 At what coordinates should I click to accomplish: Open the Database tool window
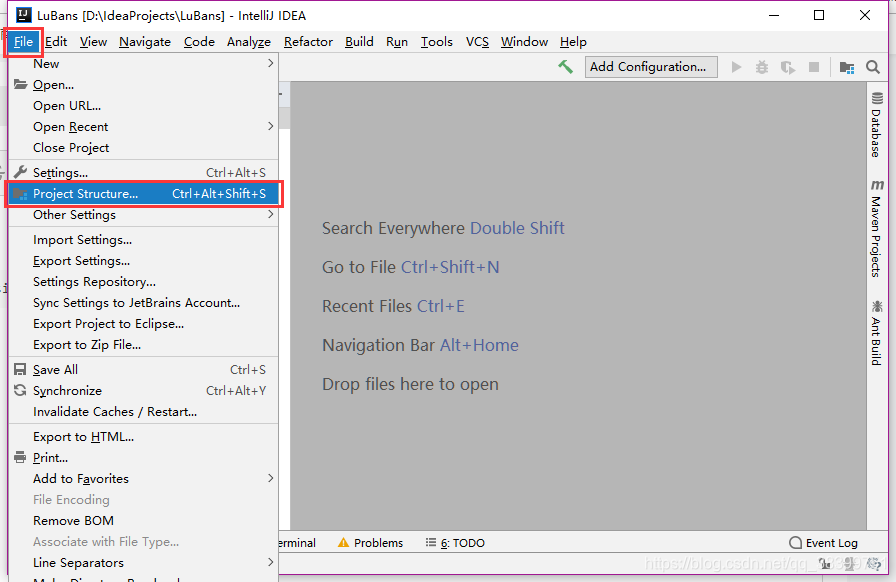coord(876,124)
